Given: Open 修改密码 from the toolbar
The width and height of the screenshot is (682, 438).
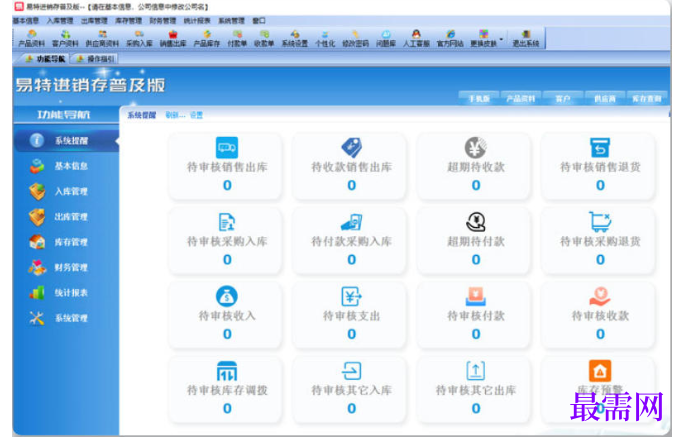Looking at the screenshot, I should [x=355, y=39].
